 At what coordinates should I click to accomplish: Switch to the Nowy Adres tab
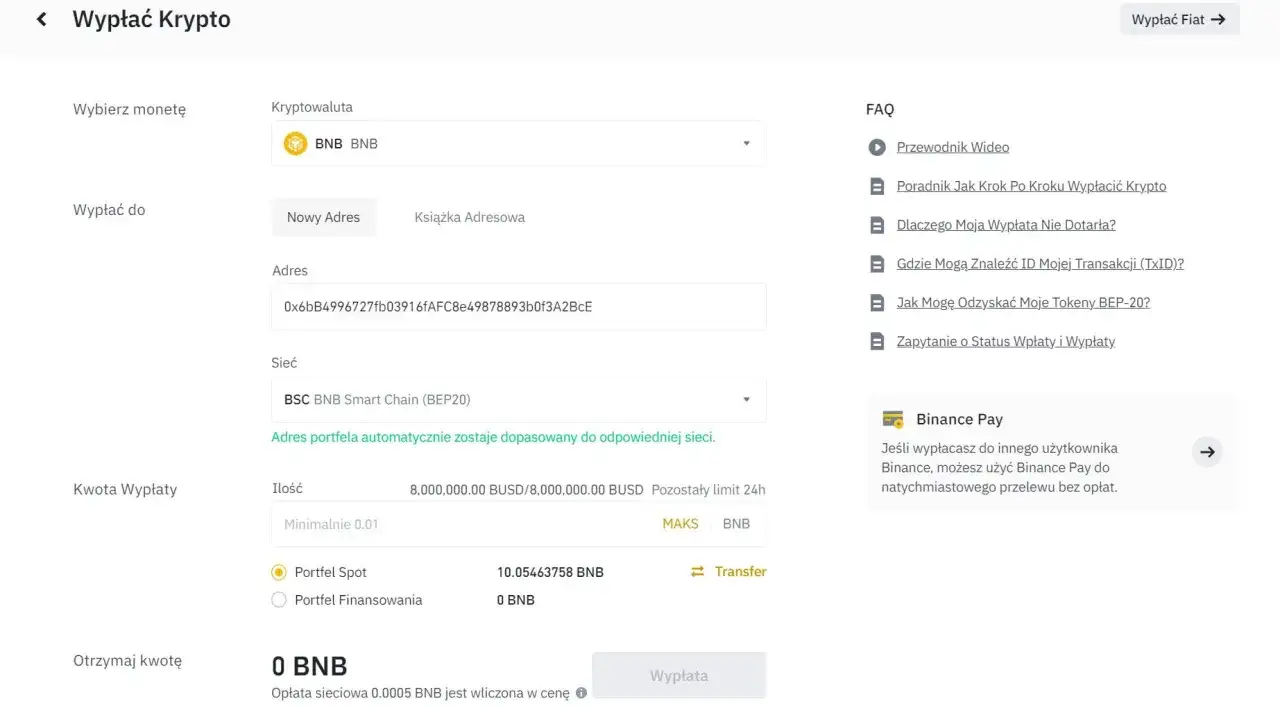324,216
